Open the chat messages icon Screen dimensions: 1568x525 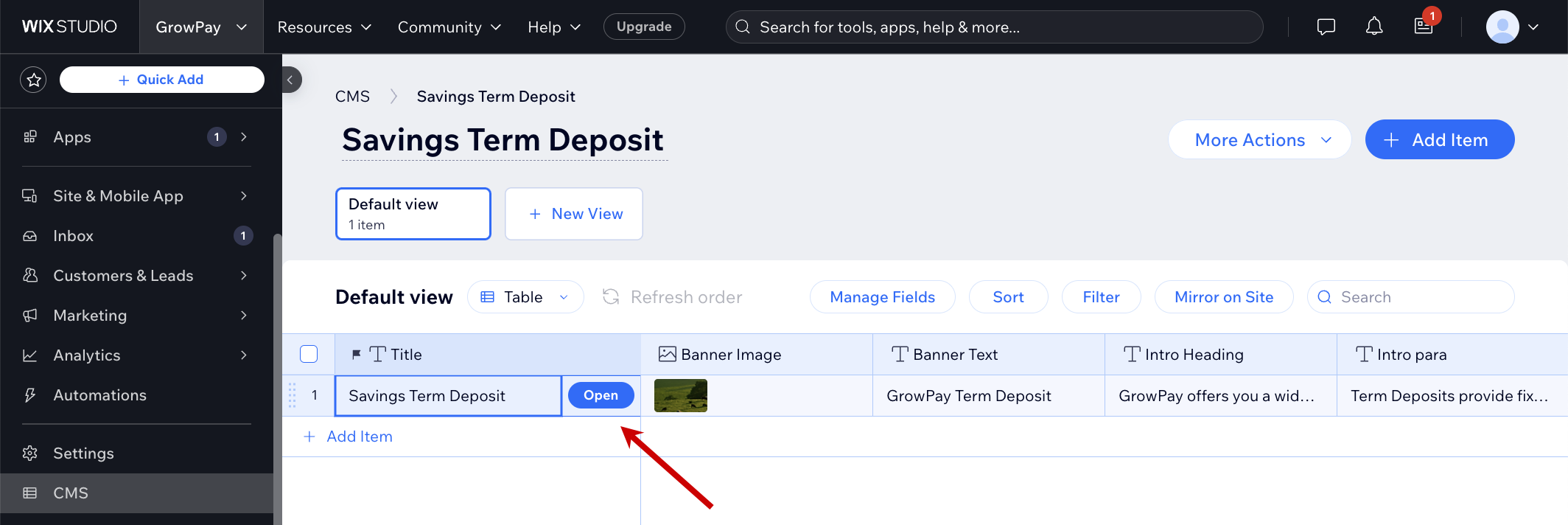coord(1326,27)
